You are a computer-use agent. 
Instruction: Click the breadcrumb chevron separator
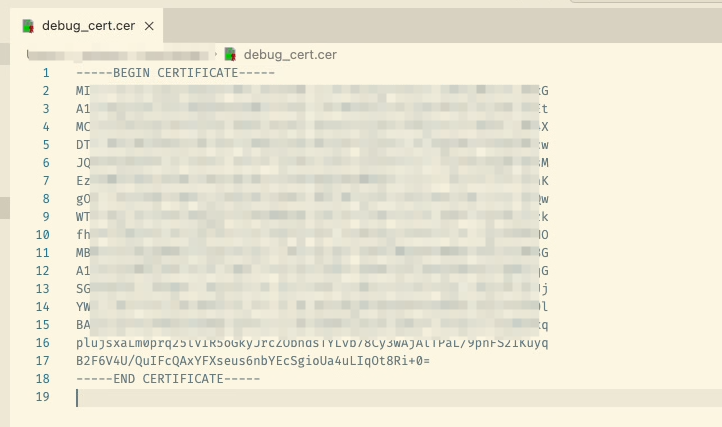click(x=216, y=54)
